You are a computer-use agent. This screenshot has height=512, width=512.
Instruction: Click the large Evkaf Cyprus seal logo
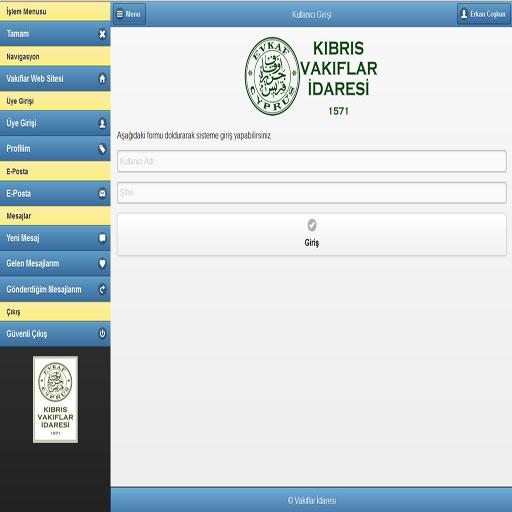pyautogui.click(x=272, y=76)
